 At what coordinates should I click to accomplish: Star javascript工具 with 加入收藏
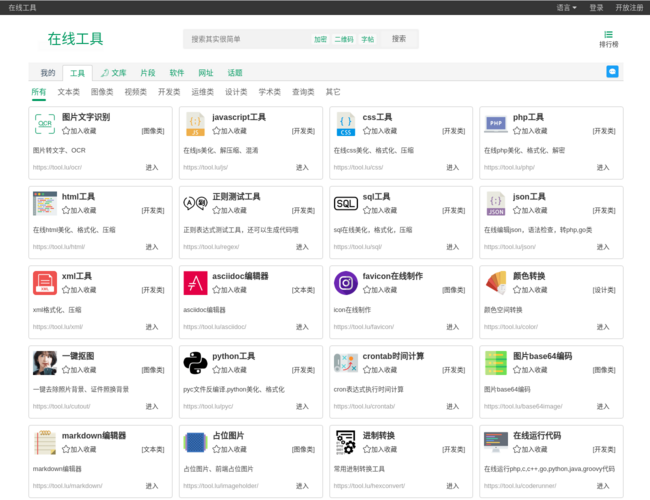[230, 131]
